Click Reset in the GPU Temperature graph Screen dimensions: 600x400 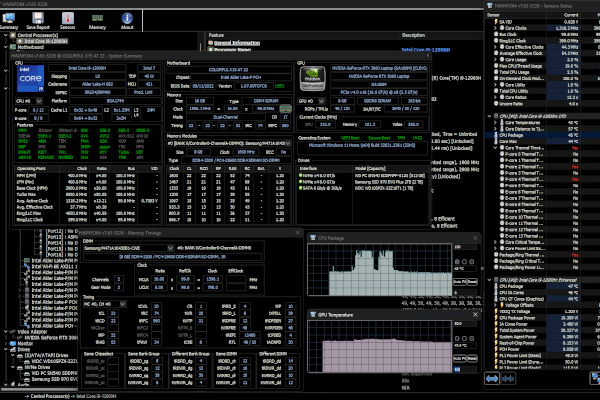pos(472,359)
